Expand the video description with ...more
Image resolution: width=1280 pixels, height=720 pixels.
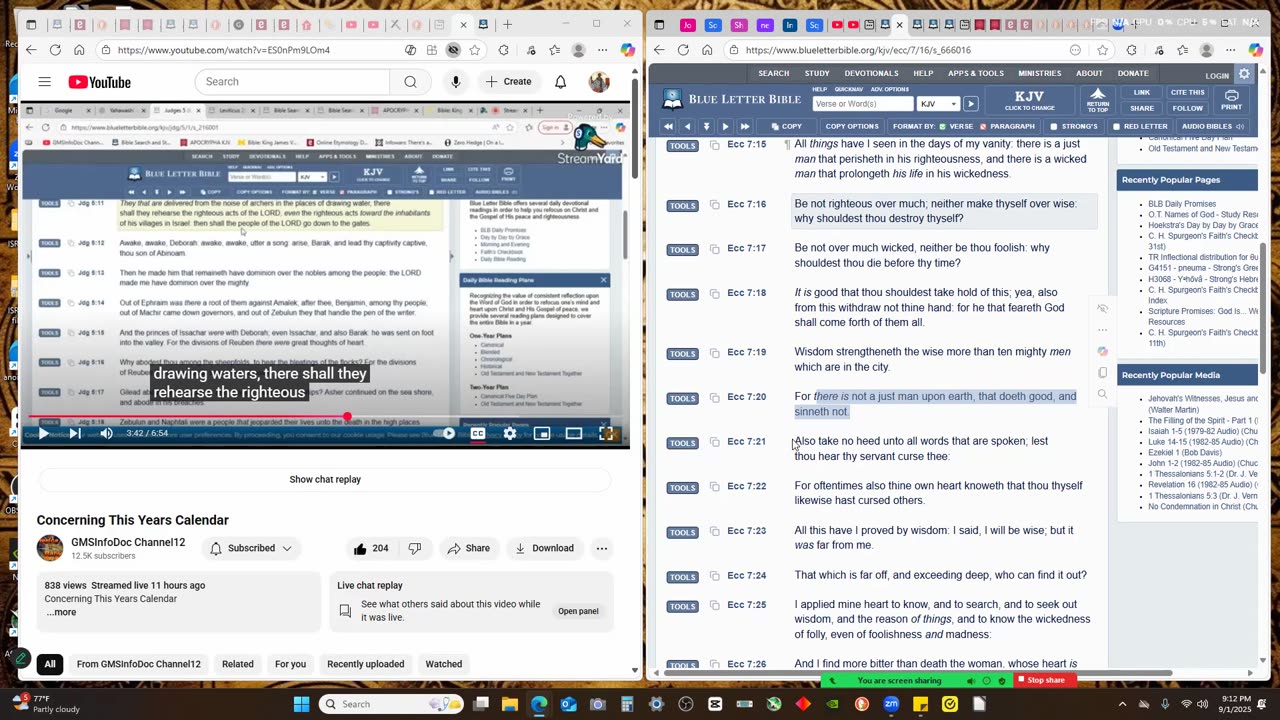click(x=60, y=612)
